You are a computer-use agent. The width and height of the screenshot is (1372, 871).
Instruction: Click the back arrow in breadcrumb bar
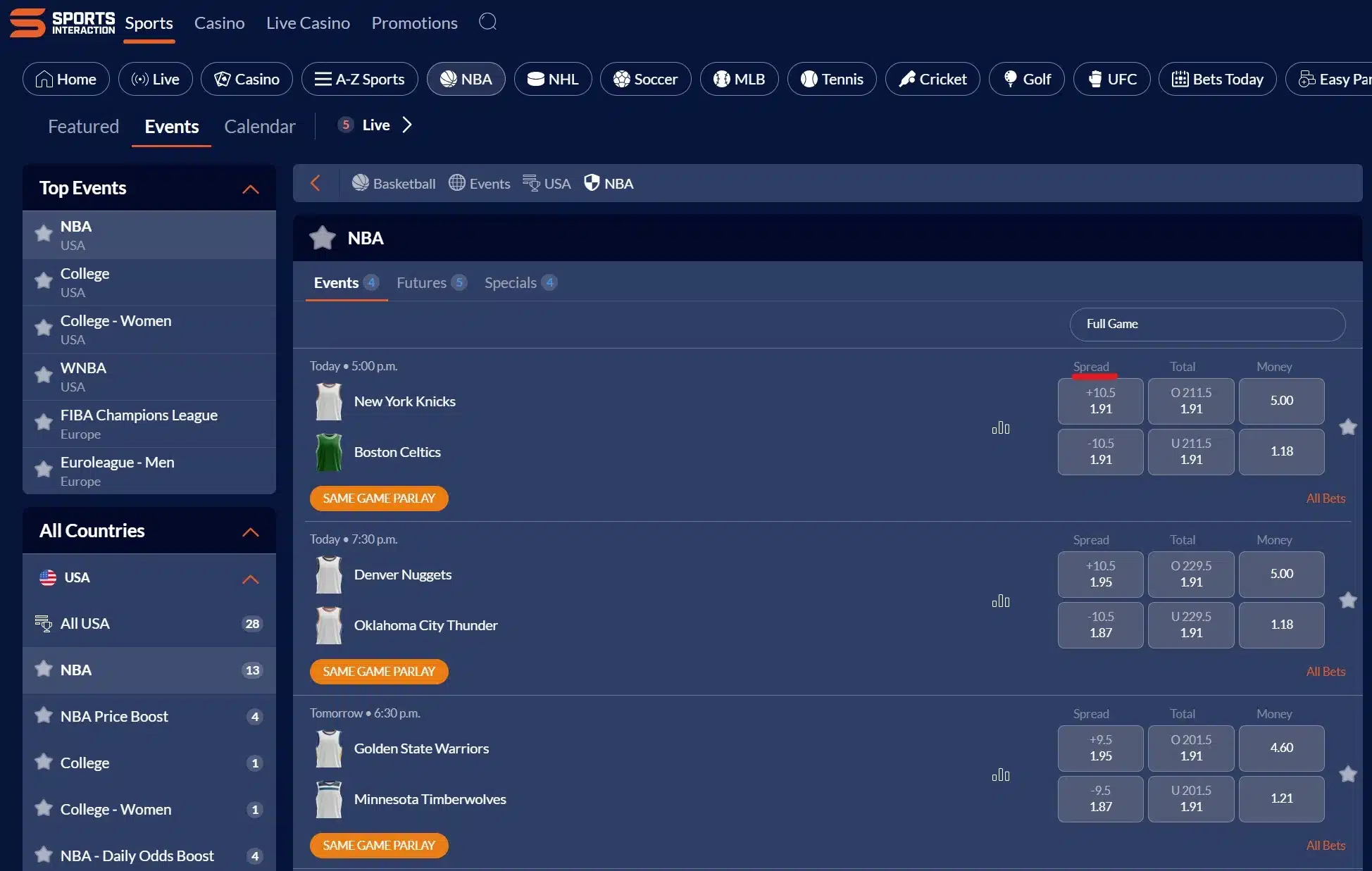[316, 183]
